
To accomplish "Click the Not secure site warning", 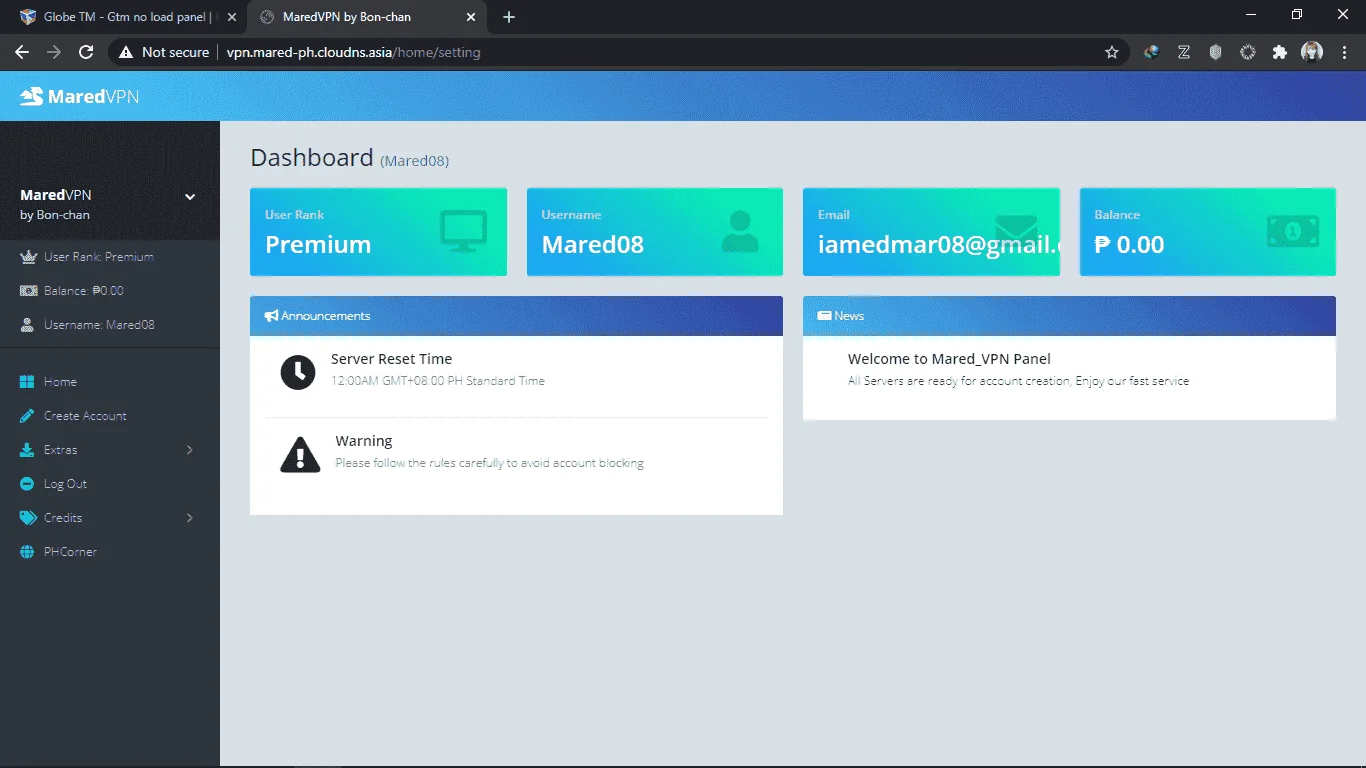I will [x=164, y=52].
